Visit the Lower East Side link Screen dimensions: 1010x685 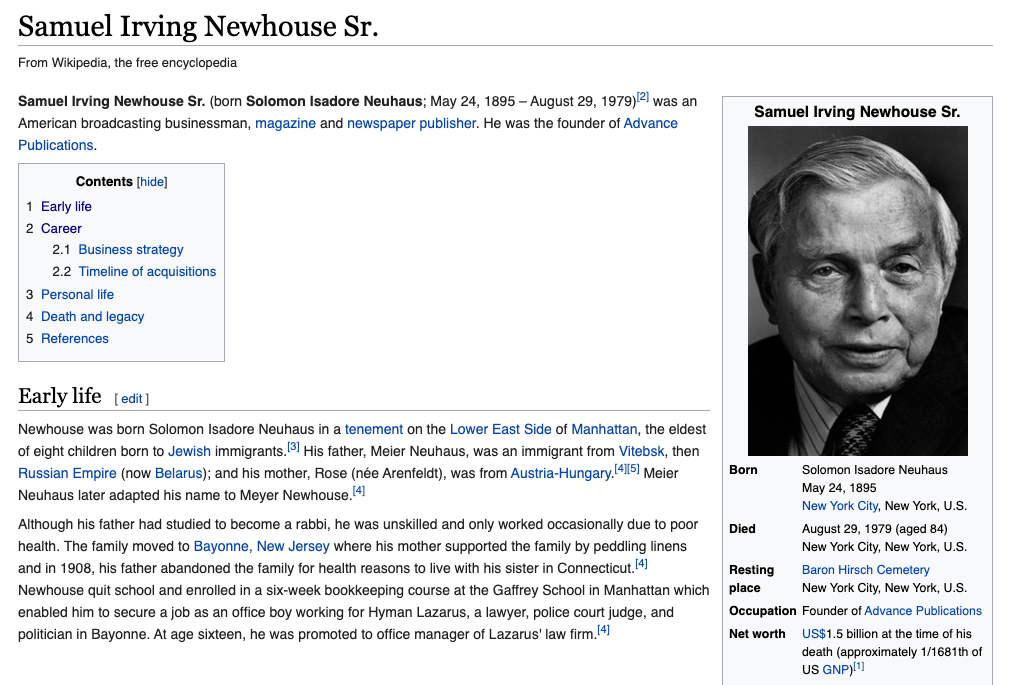500,429
